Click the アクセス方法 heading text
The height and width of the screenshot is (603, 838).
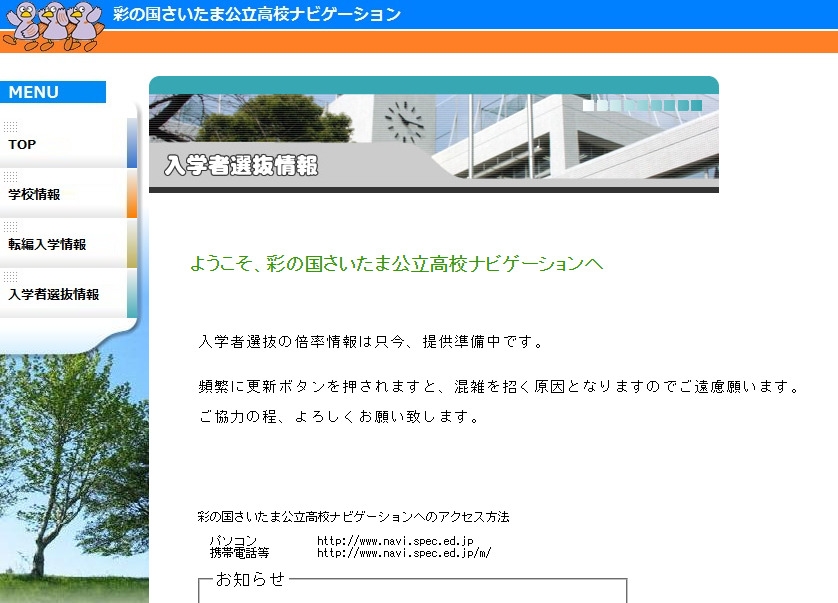click(x=353, y=516)
